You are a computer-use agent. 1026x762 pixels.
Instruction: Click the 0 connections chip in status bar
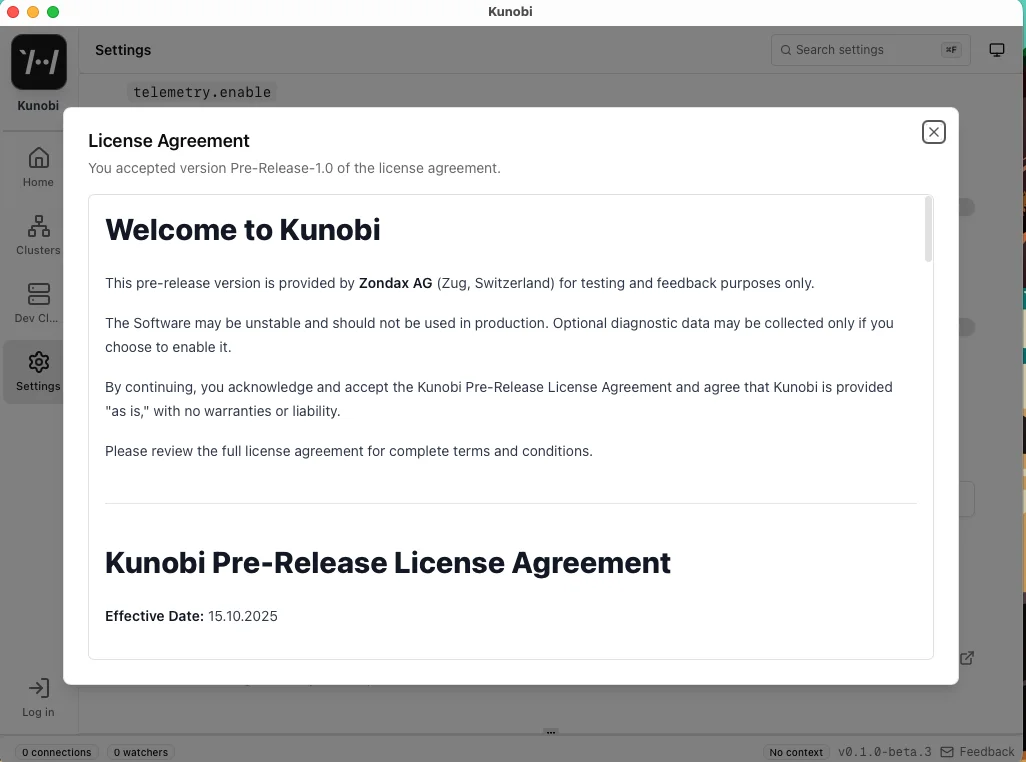tap(56, 751)
